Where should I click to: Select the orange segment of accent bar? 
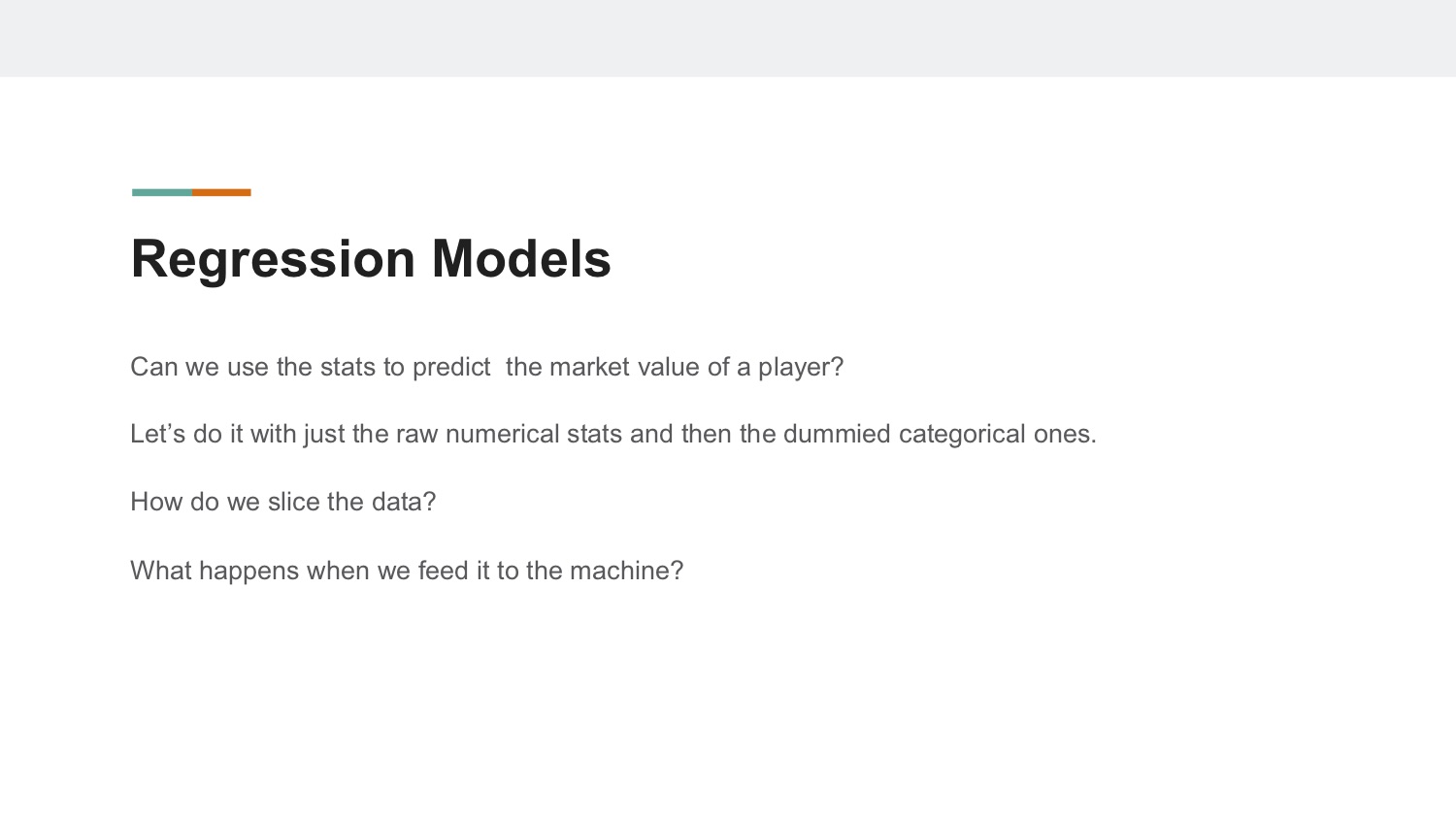tap(221, 192)
